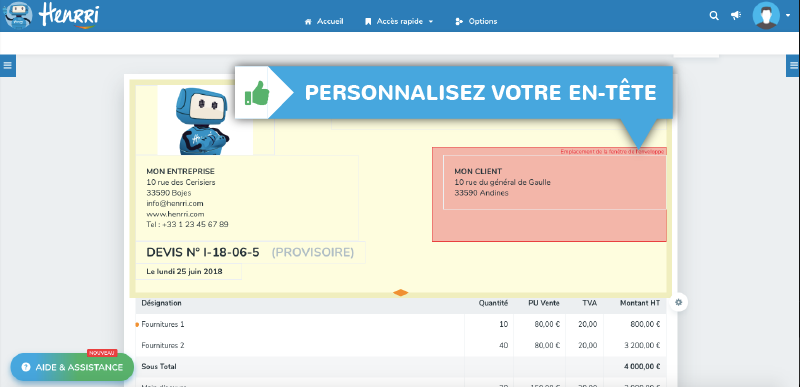Open the table settings gear icon
800x387 pixels.
[679, 302]
